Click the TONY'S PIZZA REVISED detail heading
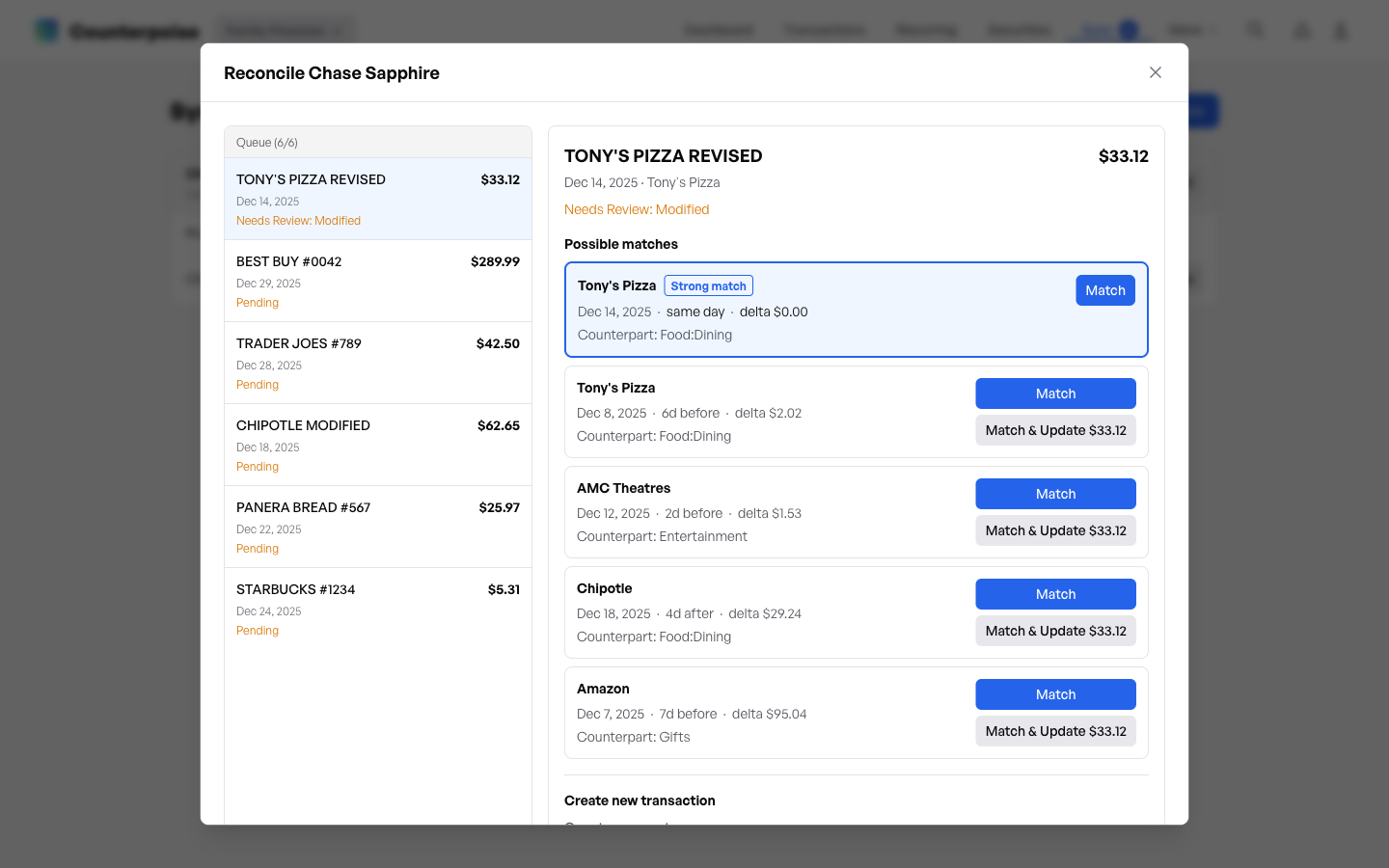 [x=664, y=156]
